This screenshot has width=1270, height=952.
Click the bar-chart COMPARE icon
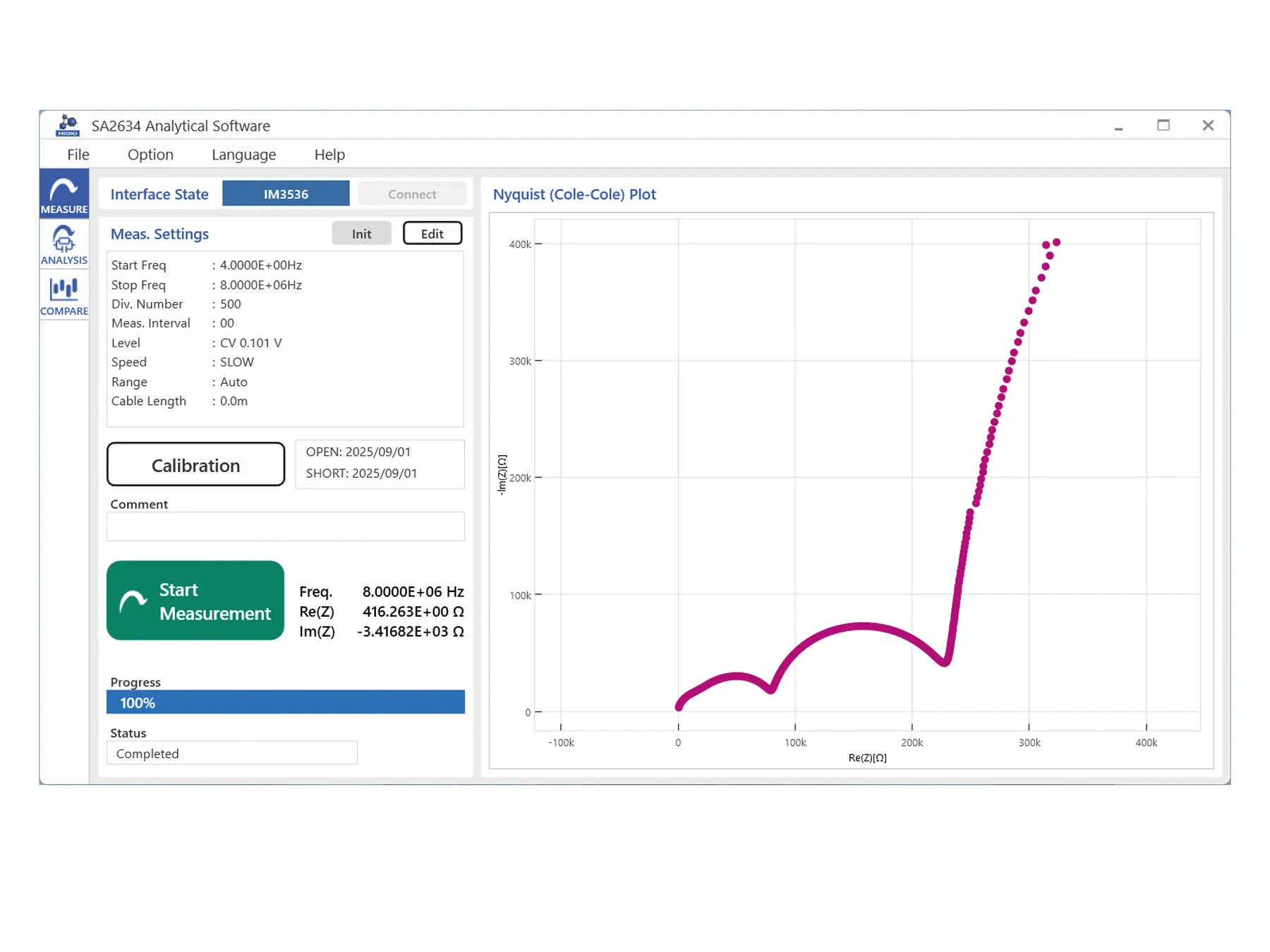coord(64,287)
